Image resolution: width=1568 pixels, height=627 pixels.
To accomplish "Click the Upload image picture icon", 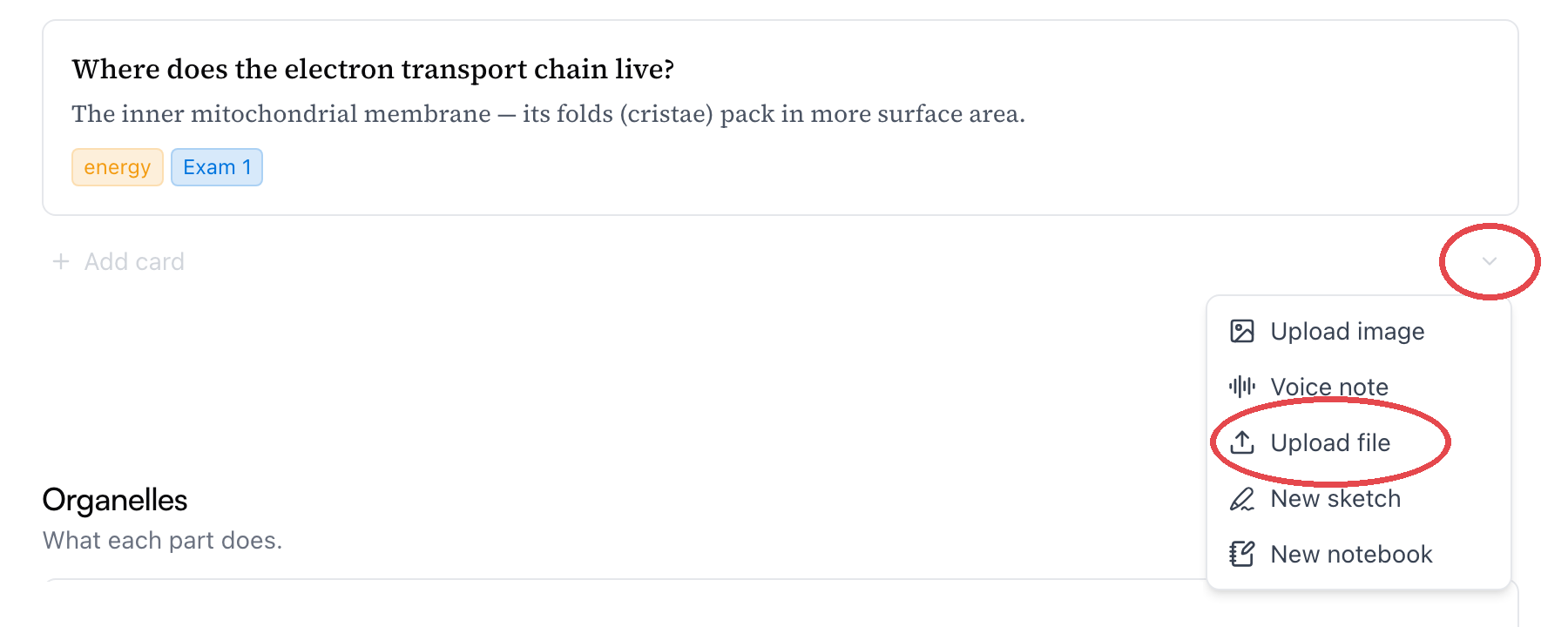I will click(1241, 331).
